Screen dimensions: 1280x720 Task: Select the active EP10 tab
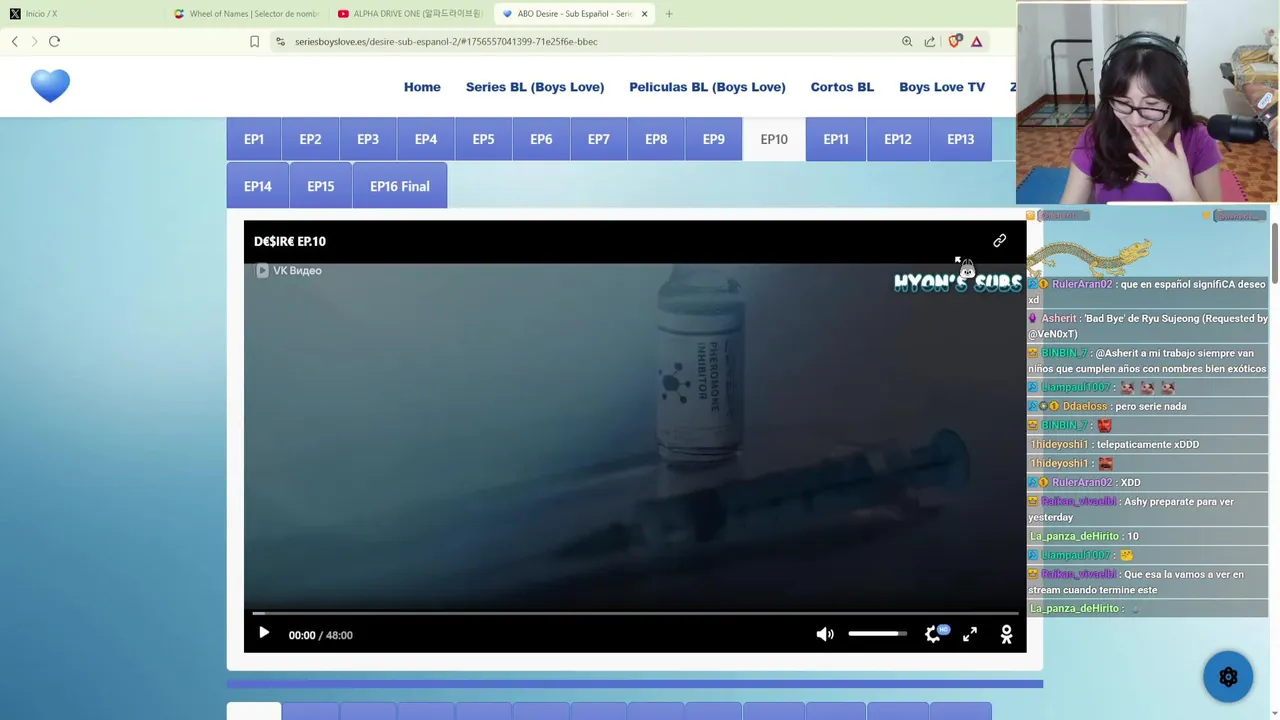[774, 139]
